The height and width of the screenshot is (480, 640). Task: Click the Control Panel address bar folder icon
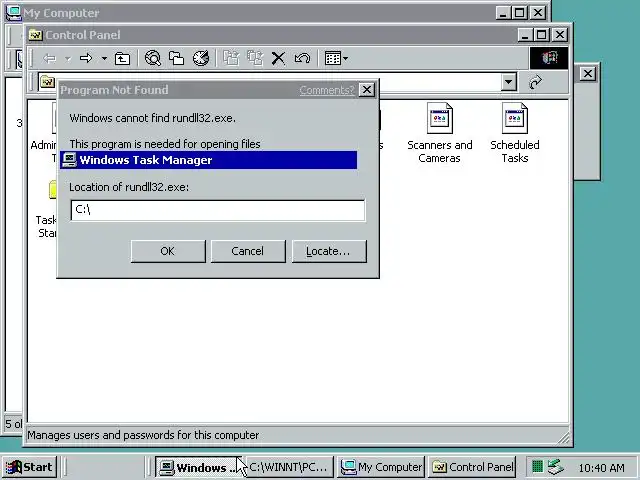pos(47,82)
